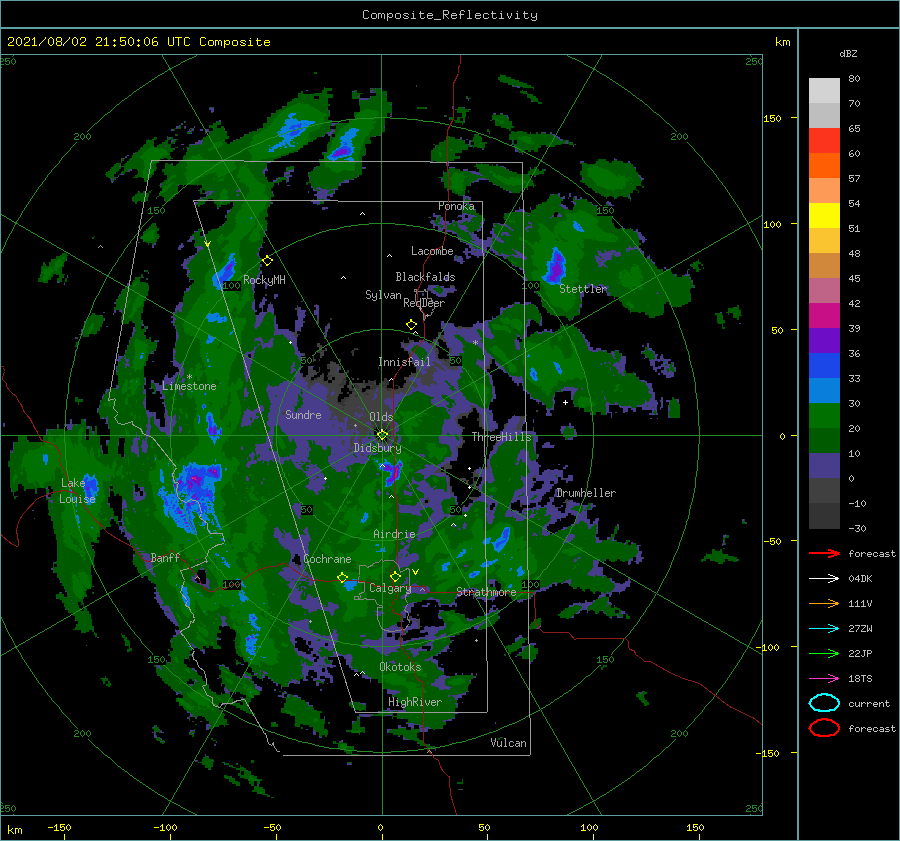The height and width of the screenshot is (841, 900).
Task: Click the 18TS legend label
Action: click(x=860, y=679)
